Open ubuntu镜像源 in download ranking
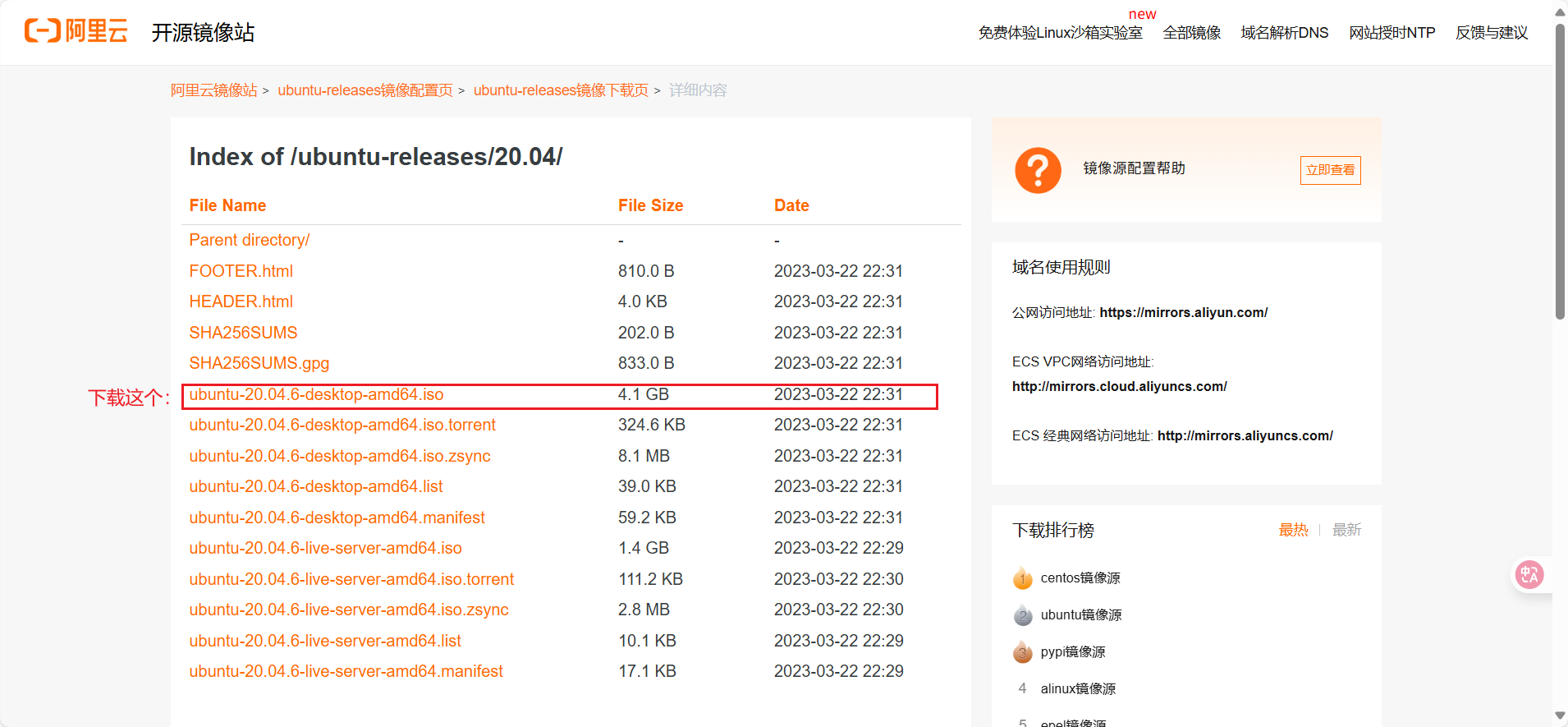The width and height of the screenshot is (1568, 727). (1081, 615)
